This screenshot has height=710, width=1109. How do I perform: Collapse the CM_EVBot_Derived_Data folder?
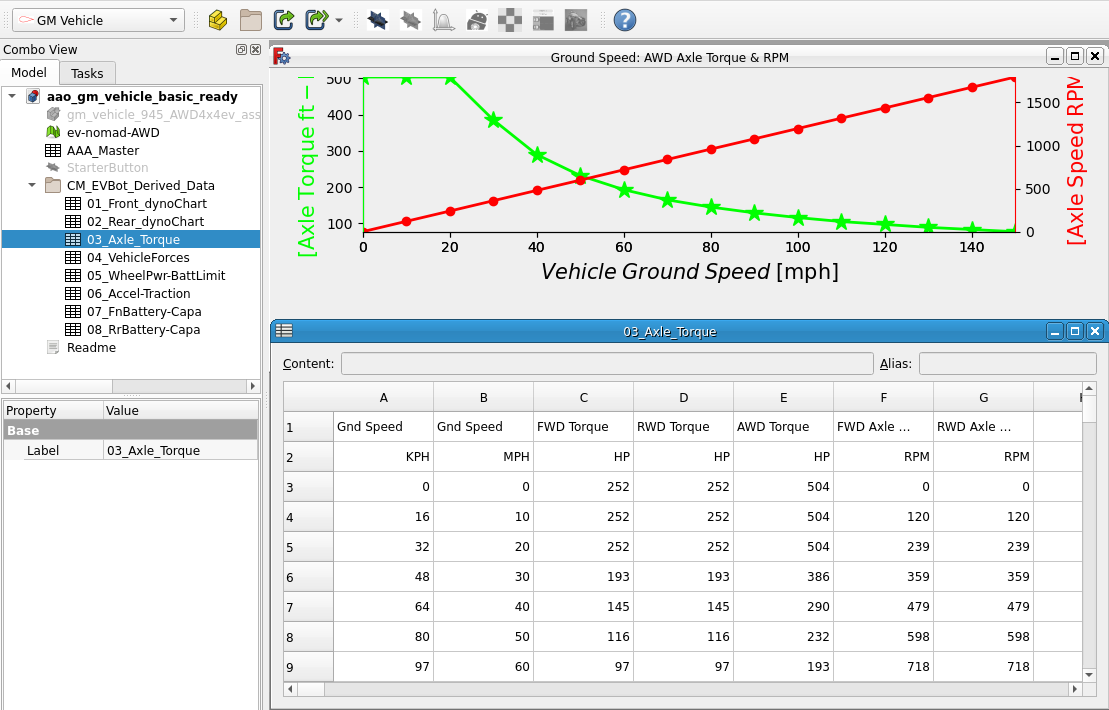click(32, 185)
